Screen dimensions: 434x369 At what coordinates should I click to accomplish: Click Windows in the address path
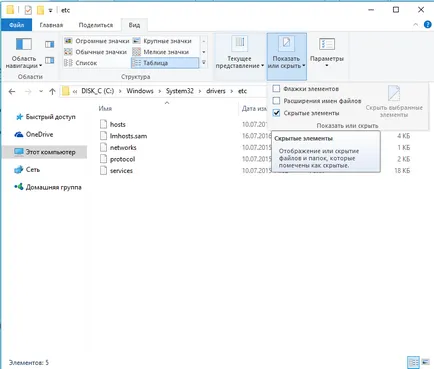(140, 91)
